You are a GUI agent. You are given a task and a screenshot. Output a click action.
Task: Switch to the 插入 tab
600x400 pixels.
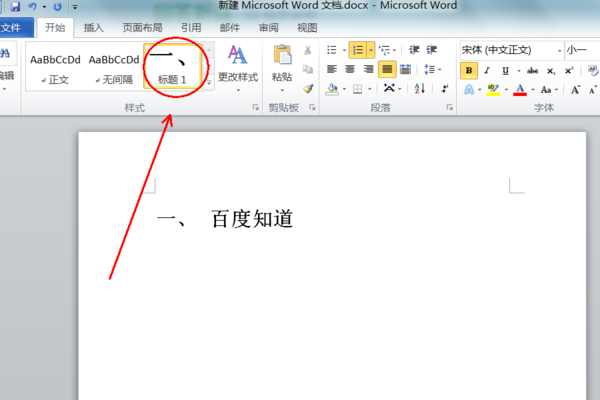(94, 28)
